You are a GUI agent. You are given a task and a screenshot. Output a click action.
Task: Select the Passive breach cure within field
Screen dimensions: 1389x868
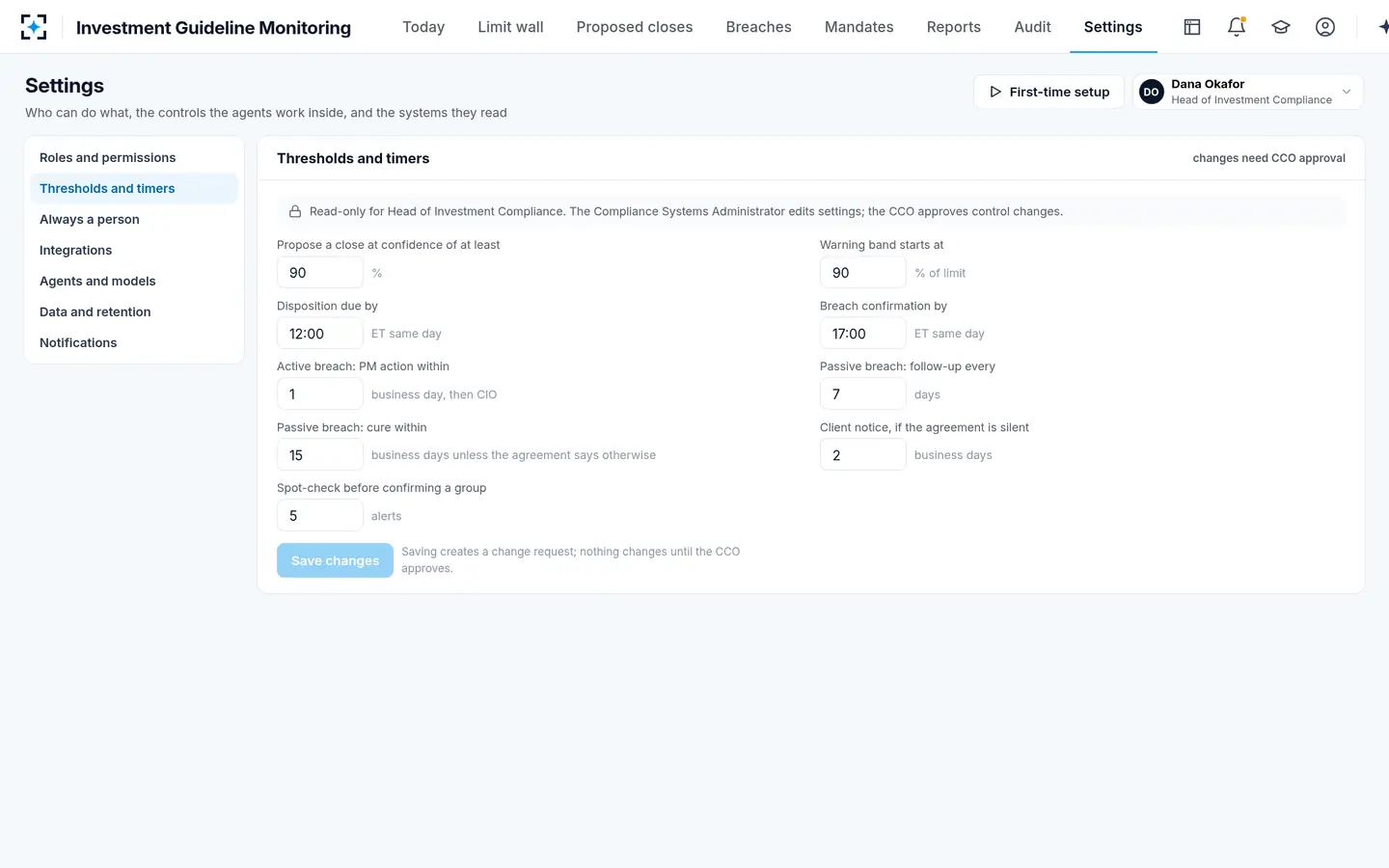click(320, 455)
